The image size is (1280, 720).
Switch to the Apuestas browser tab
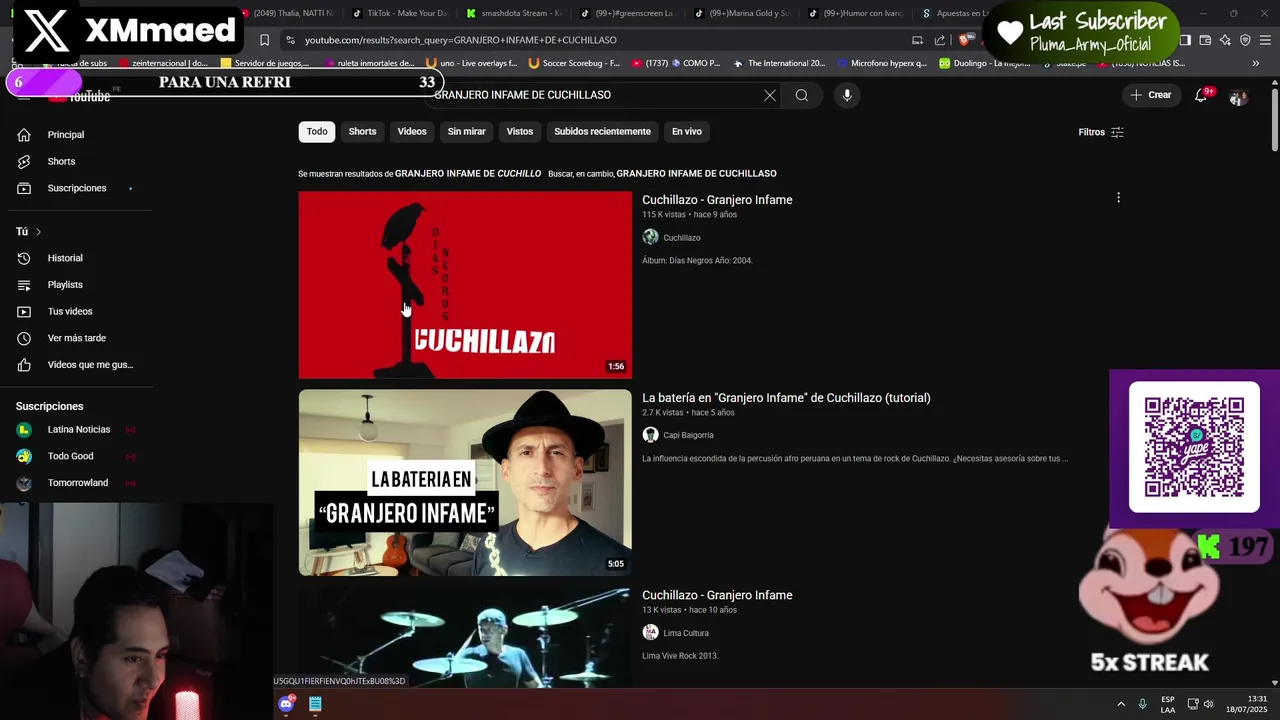tap(955, 13)
